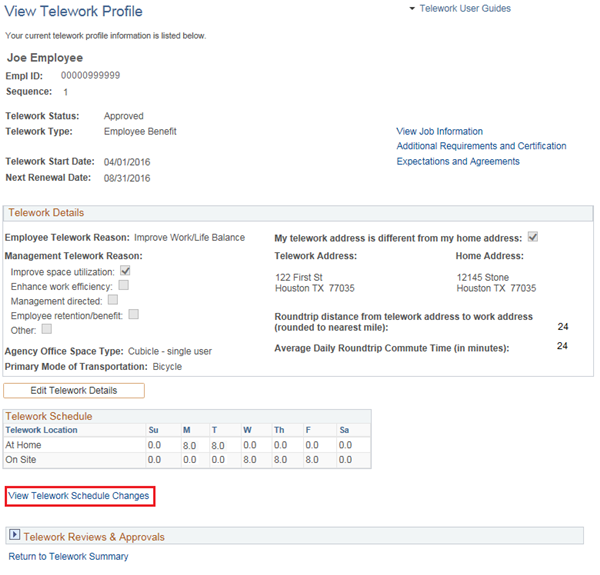Open Additional Requirements and Certification link

click(x=481, y=146)
